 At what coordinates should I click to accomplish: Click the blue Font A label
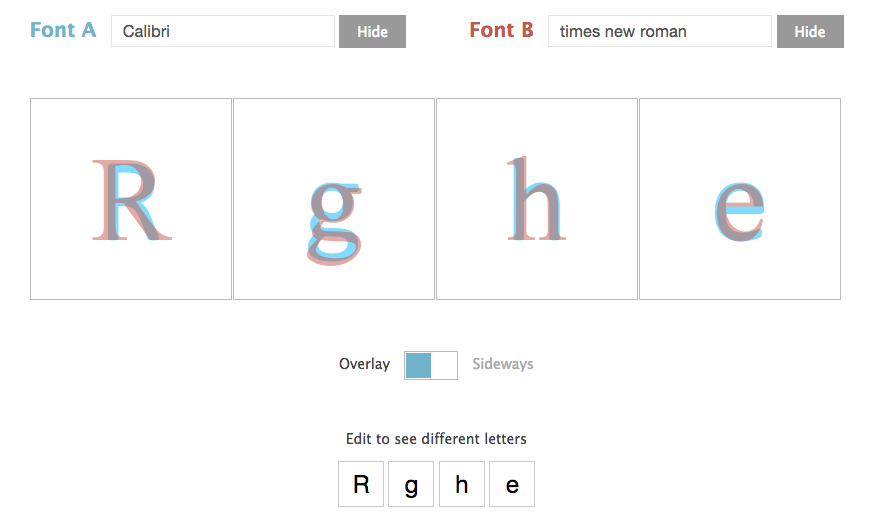pyautogui.click(x=63, y=30)
